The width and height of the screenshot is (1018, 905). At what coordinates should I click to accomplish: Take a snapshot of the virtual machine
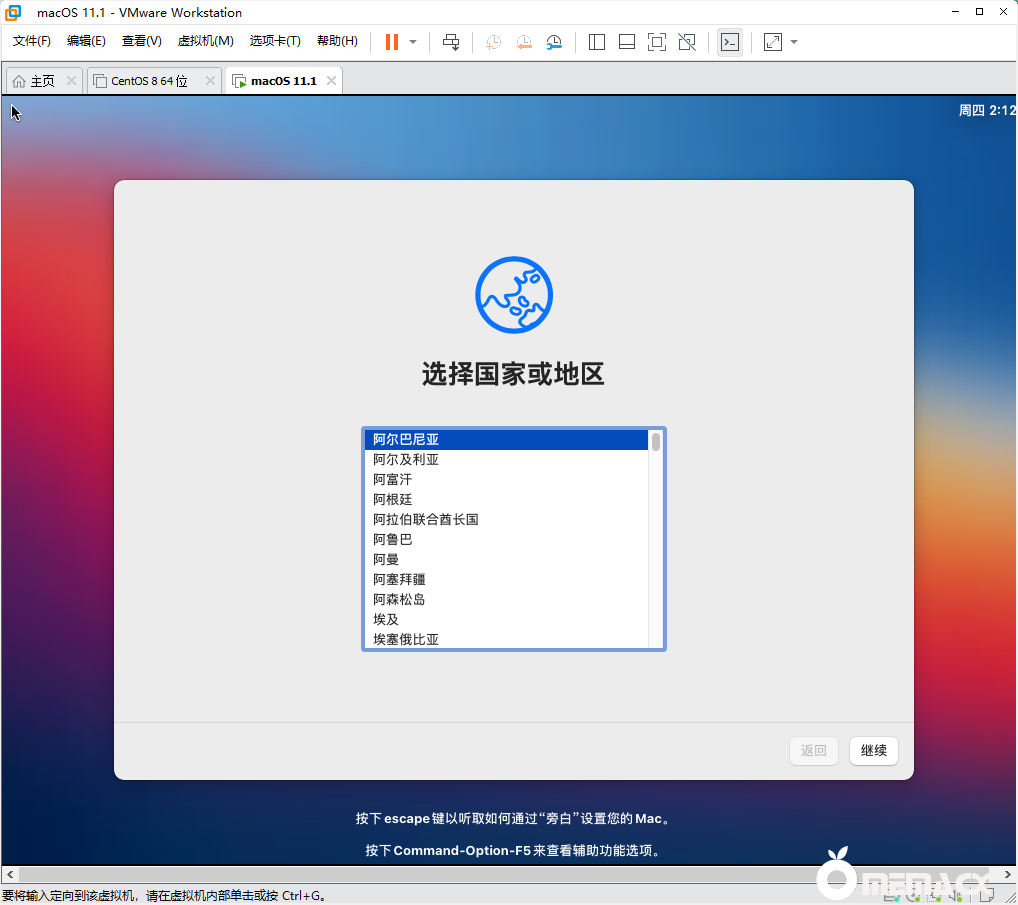click(x=492, y=41)
